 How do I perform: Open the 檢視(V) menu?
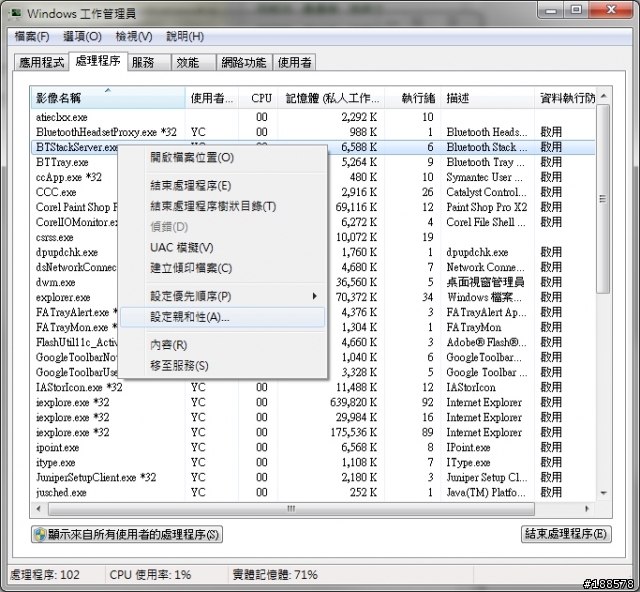(133, 37)
